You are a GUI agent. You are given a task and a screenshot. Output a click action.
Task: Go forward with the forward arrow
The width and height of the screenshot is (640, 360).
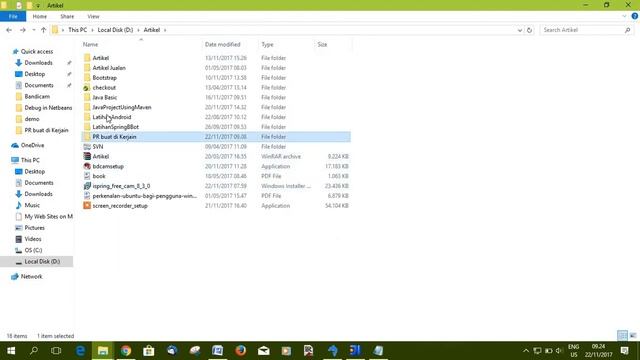pos(22,30)
